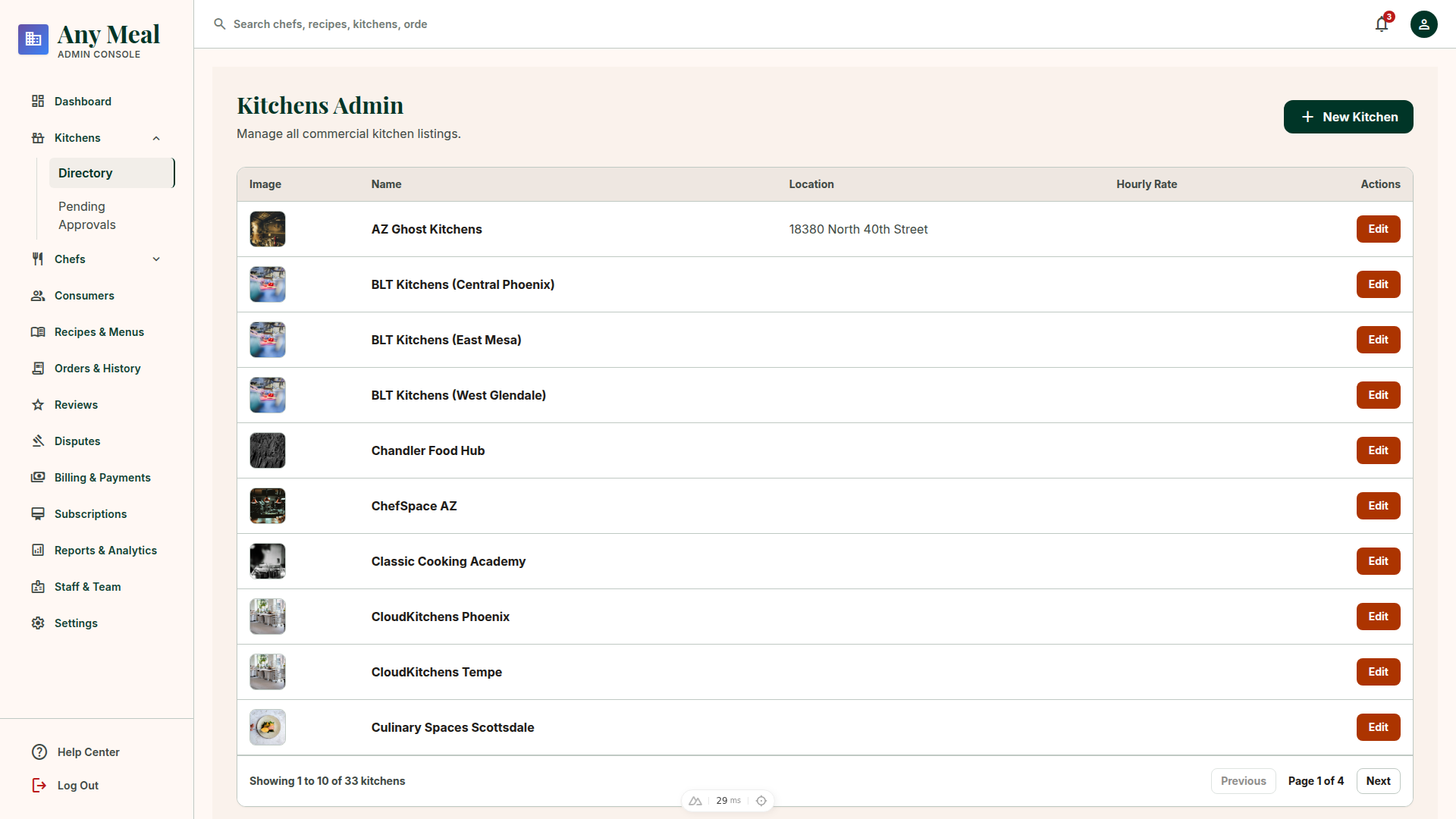Image resolution: width=1456 pixels, height=819 pixels.
Task: Click the 18380 North 40th Street location
Action: point(858,229)
